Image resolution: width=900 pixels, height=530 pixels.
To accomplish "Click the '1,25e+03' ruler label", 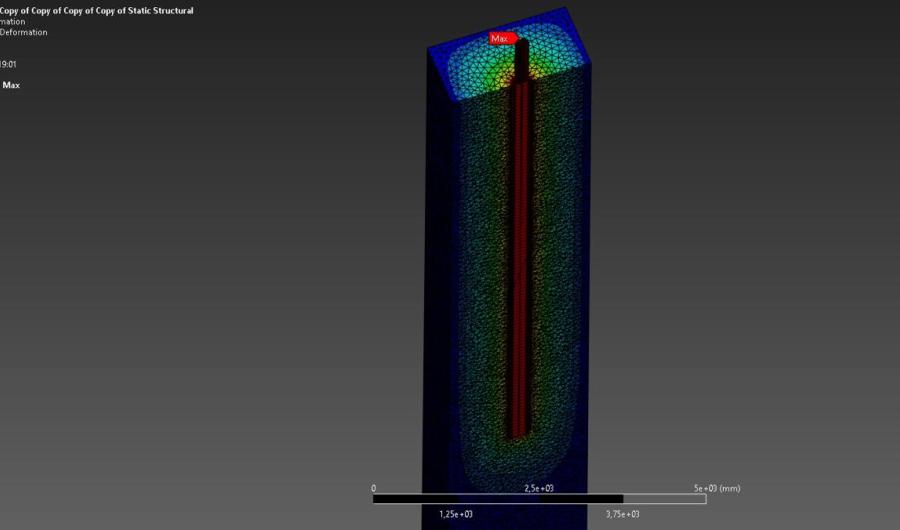I will point(456,513).
